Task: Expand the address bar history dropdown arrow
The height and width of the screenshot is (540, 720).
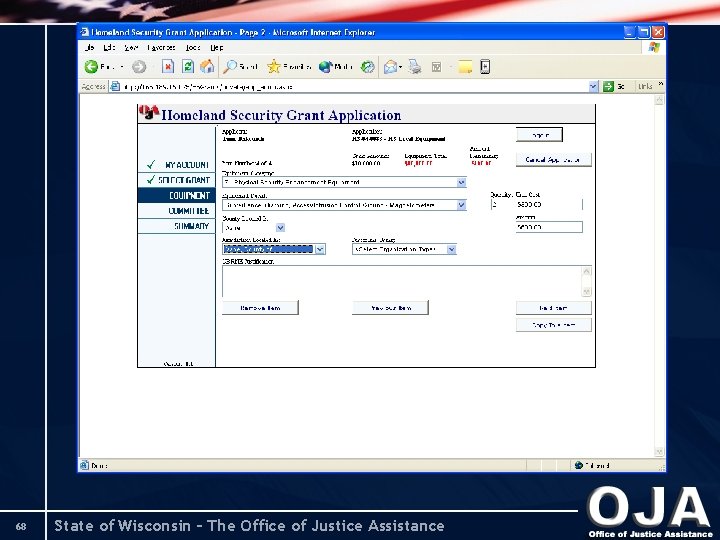Action: click(593, 86)
